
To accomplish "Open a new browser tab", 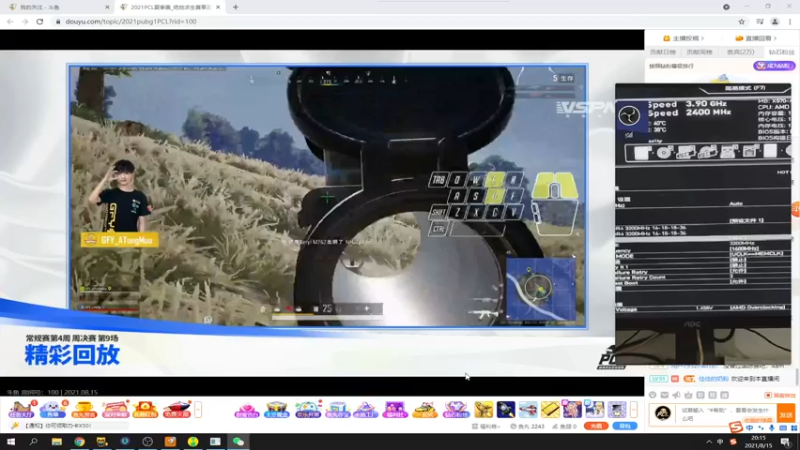I will coord(235,7).
